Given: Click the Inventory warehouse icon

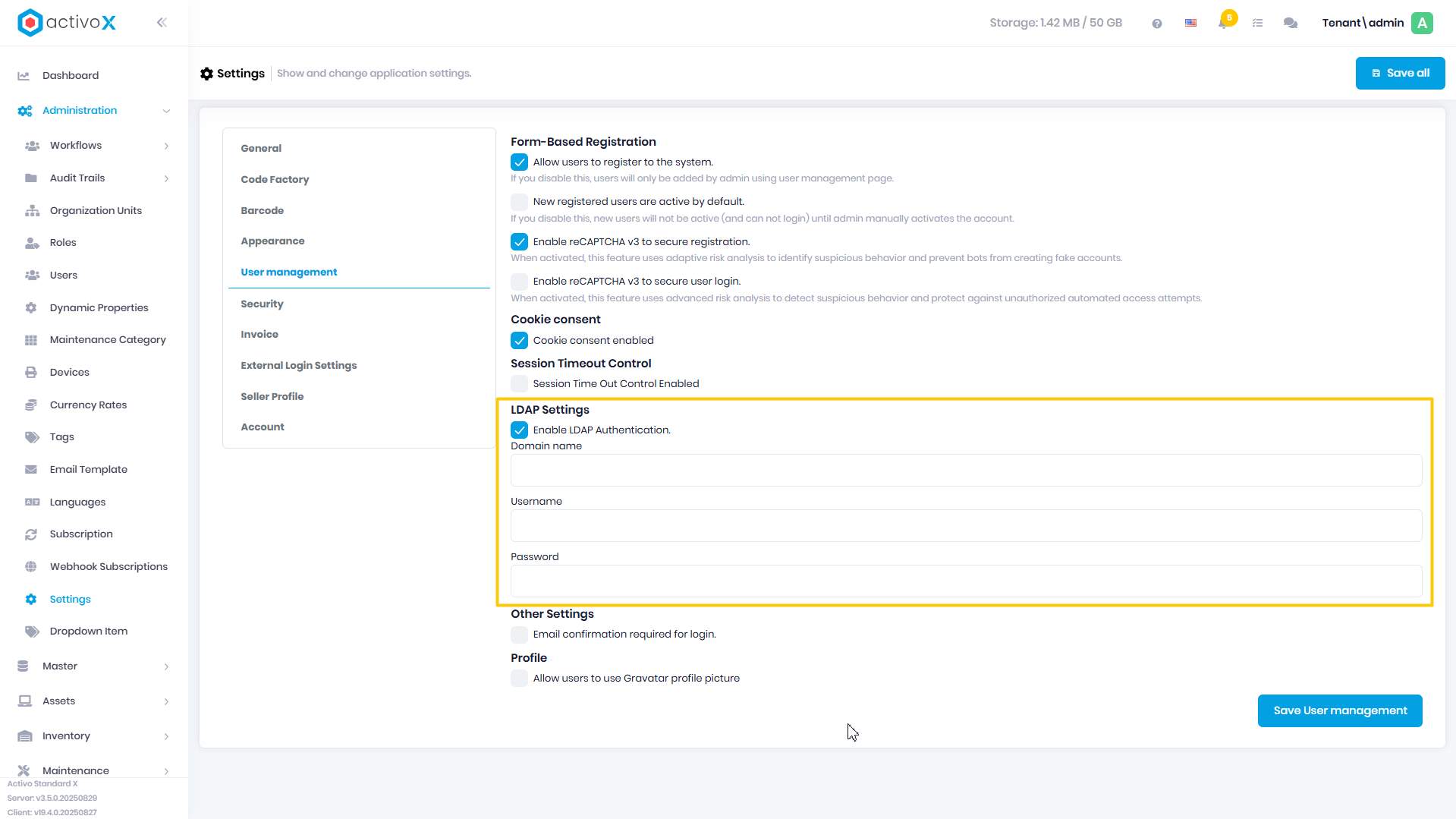Looking at the screenshot, I should [25, 736].
